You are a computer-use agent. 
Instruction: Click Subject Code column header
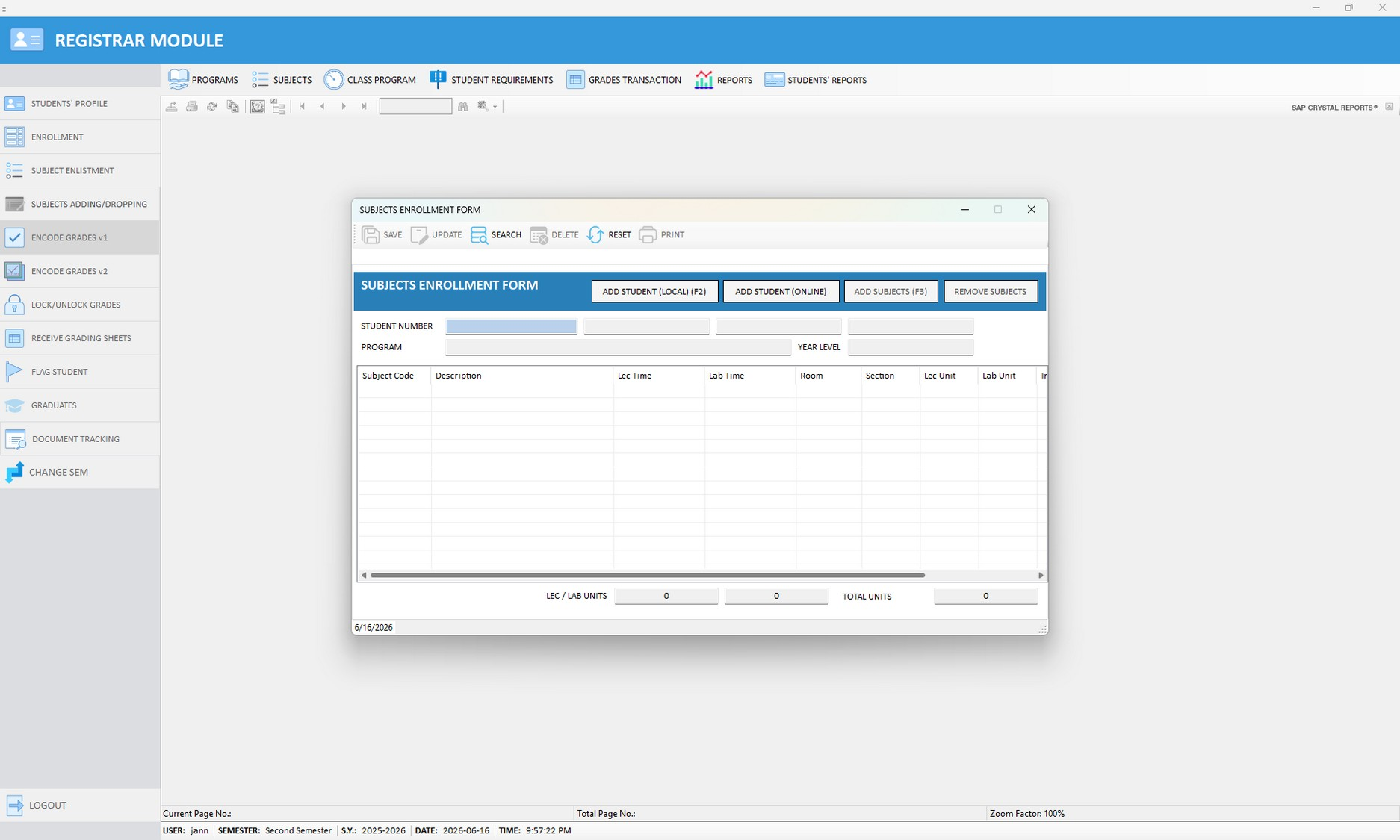click(394, 376)
